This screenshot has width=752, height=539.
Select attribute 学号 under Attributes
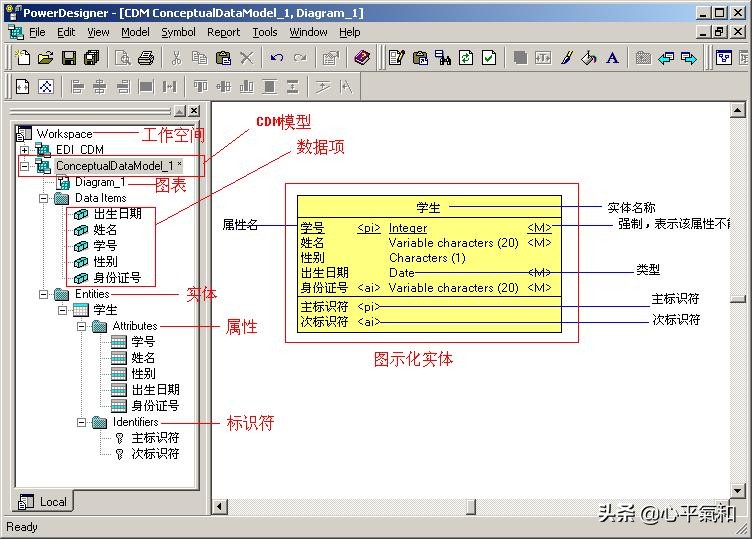point(143,342)
